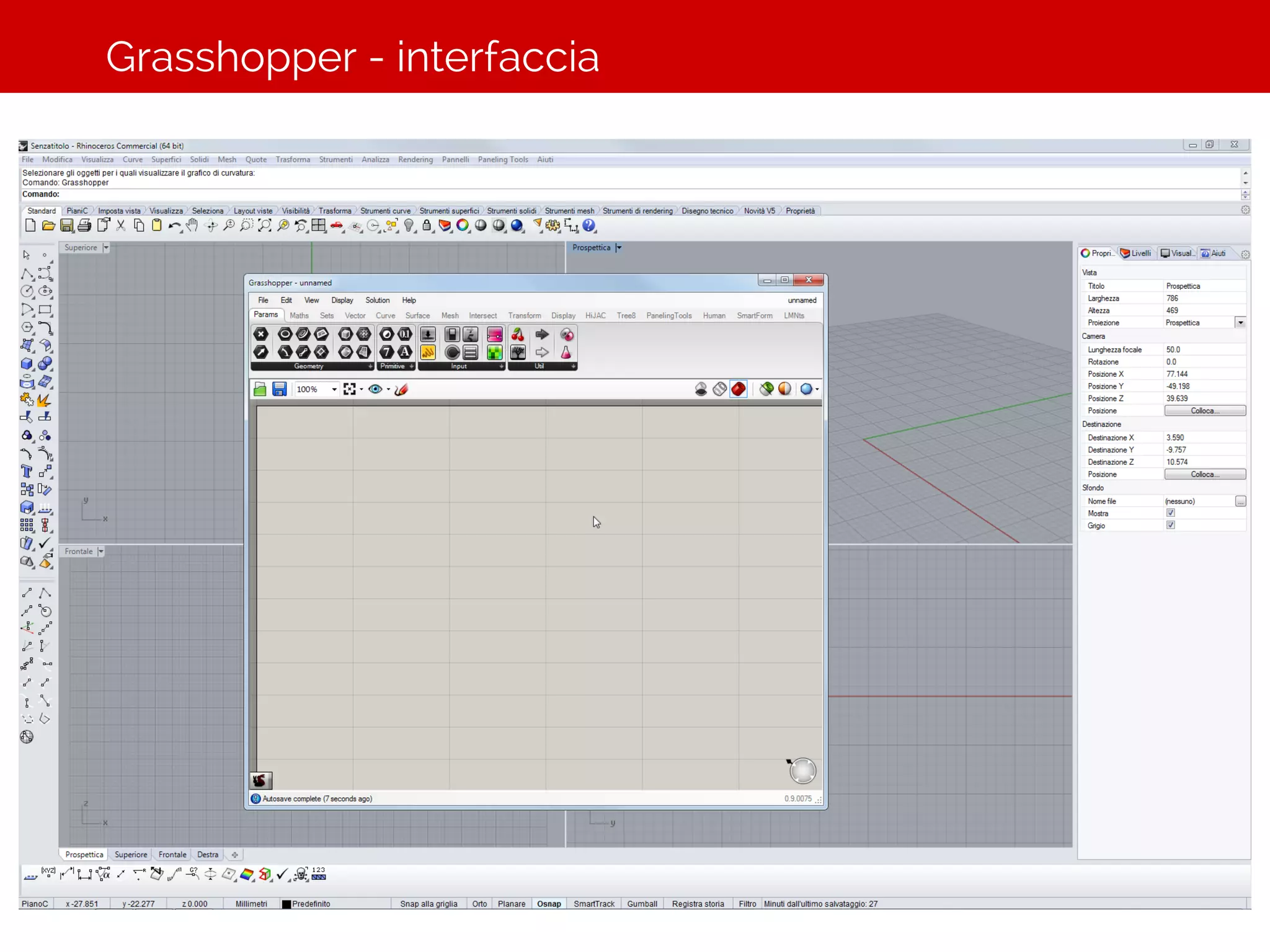Viewport: 1270px width, 952px height.
Task: Select Grasshopper Integer 7 parameter icon
Action: pos(387,352)
